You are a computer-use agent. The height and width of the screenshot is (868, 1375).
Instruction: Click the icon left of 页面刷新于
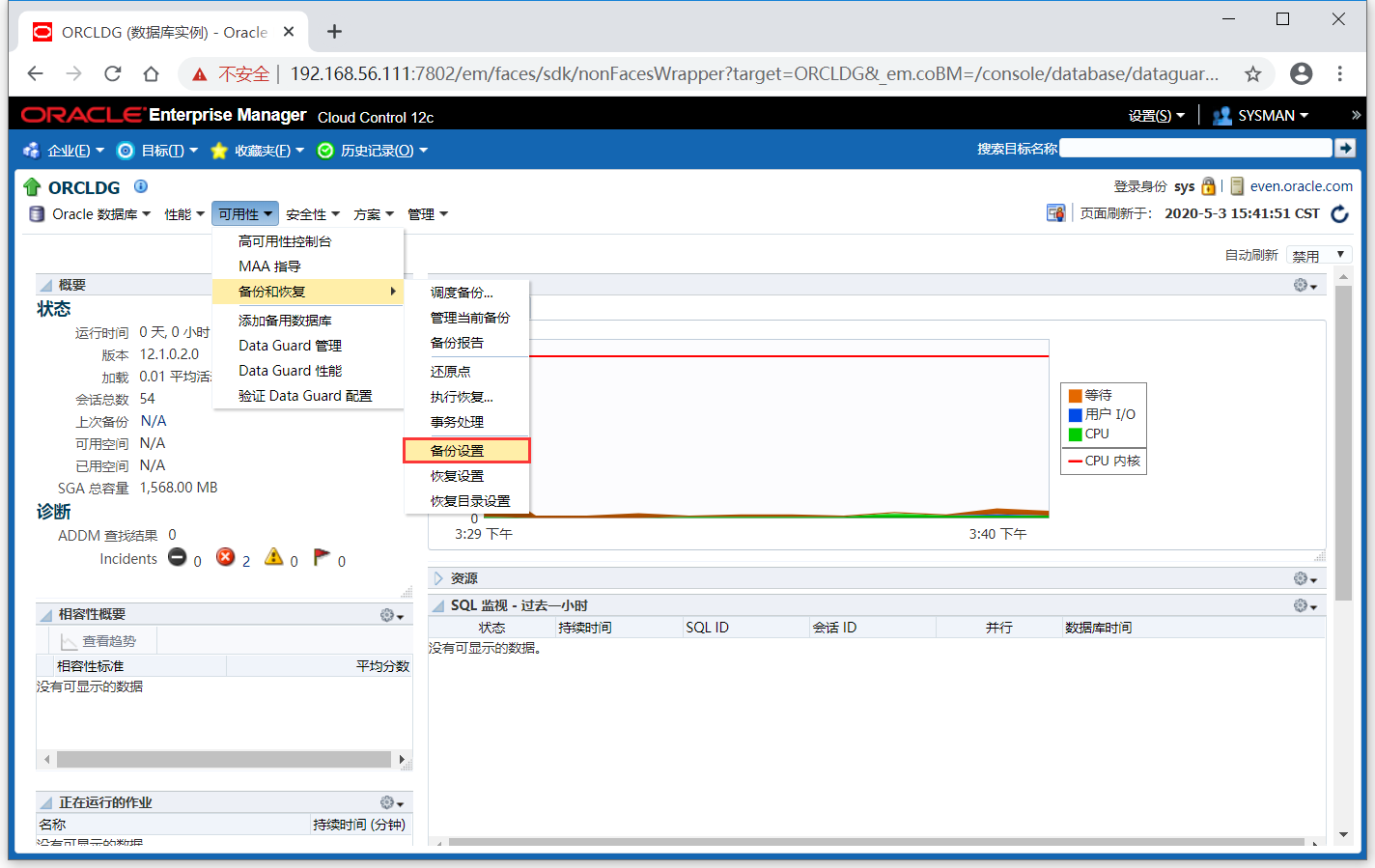pos(1055,212)
